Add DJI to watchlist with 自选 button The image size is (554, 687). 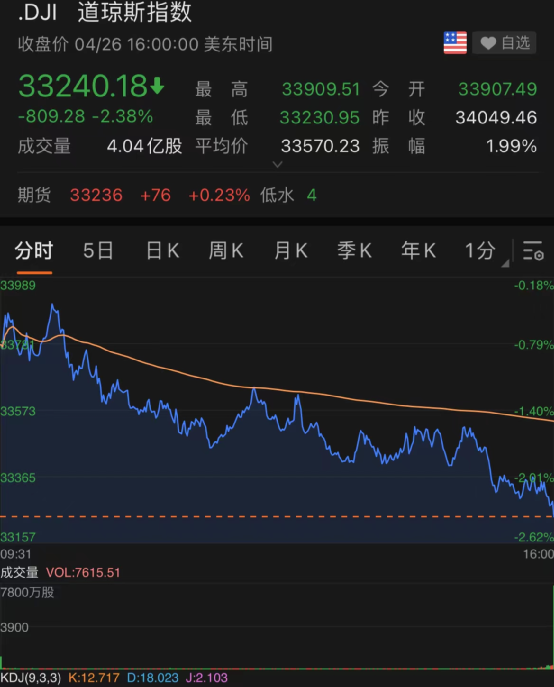[x=504, y=43]
